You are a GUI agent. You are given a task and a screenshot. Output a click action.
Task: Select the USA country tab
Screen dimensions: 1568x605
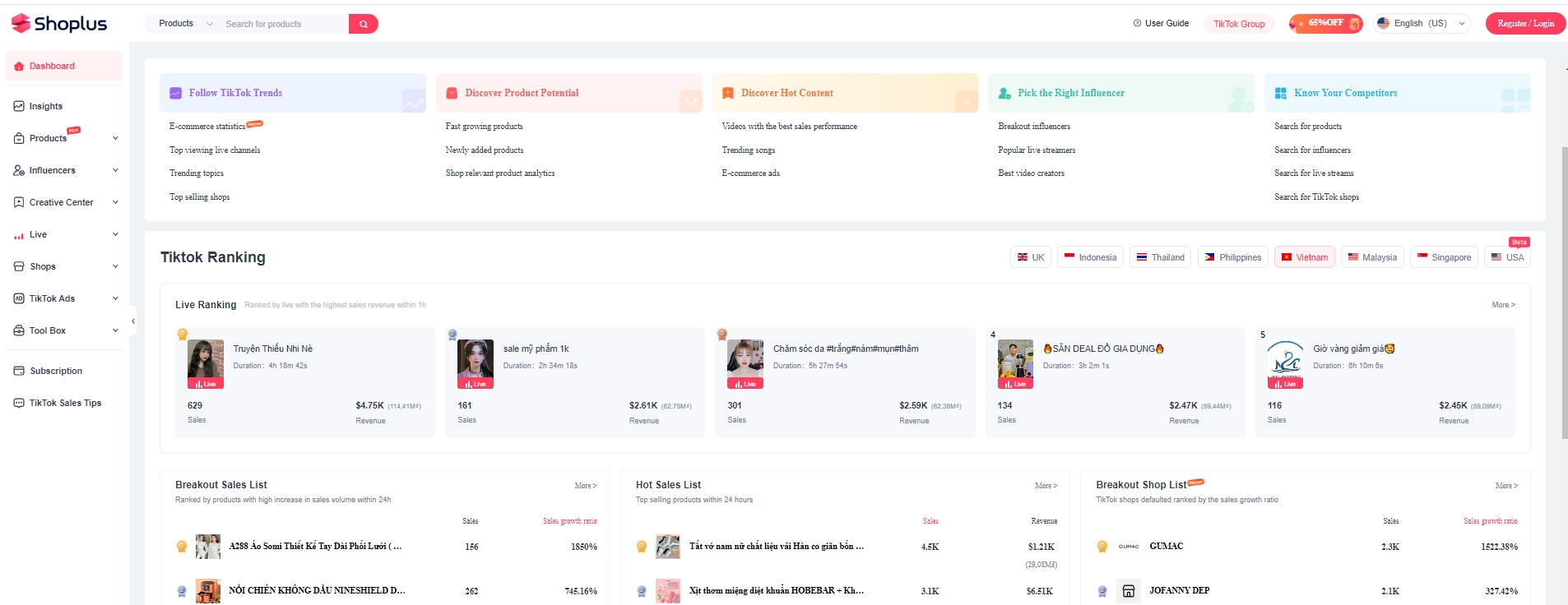[1508, 257]
